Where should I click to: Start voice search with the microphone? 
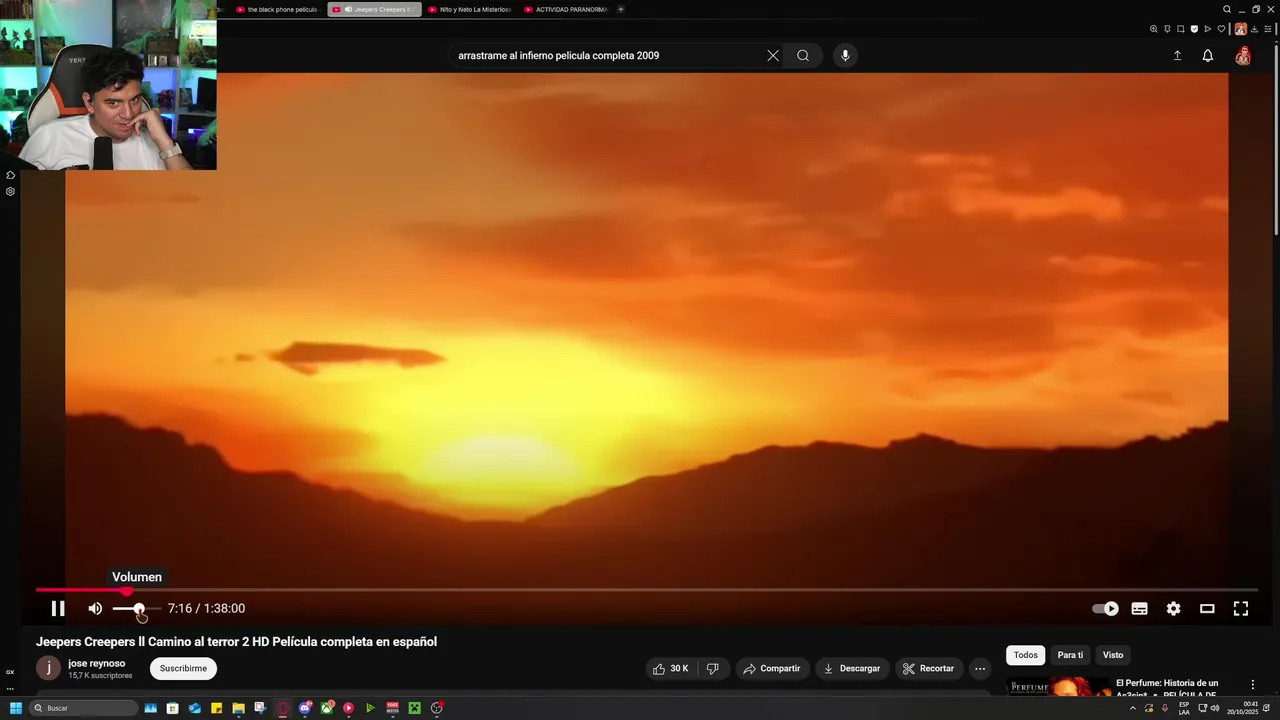point(845,56)
